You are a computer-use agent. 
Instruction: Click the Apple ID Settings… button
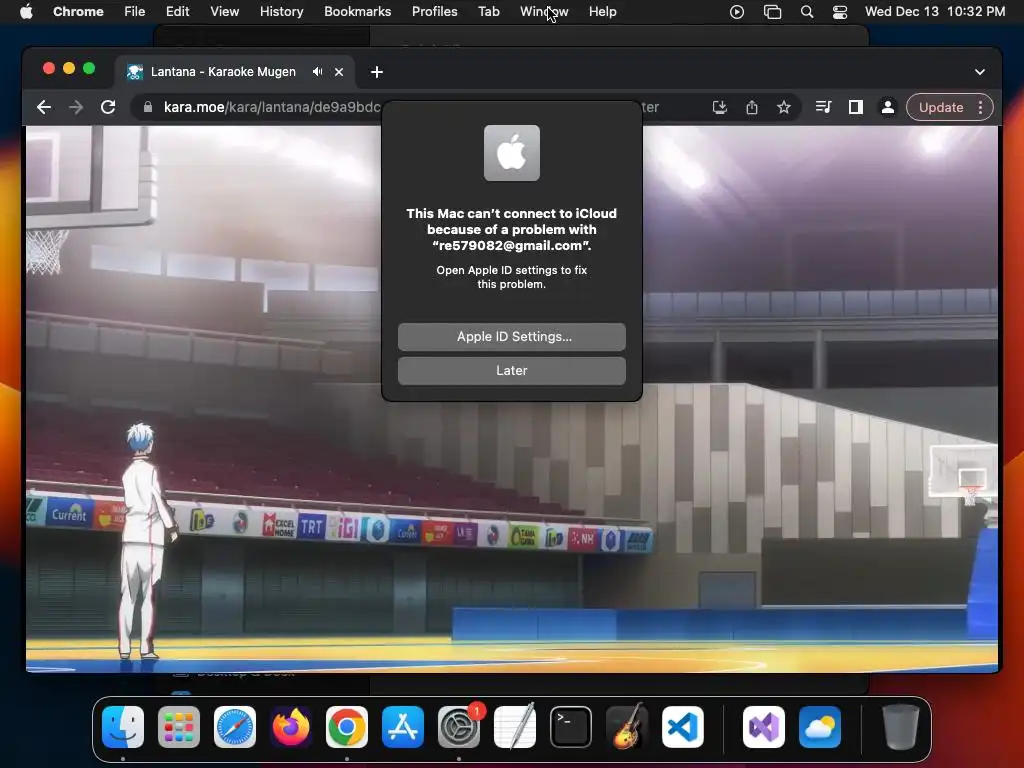coord(512,336)
